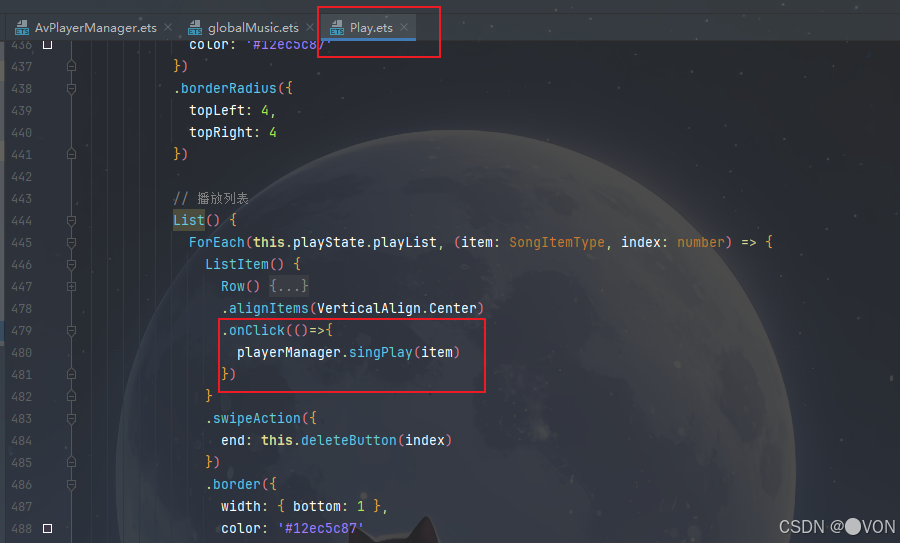Click the '.onClick' method call
The image size is (900, 543).
pos(253,330)
